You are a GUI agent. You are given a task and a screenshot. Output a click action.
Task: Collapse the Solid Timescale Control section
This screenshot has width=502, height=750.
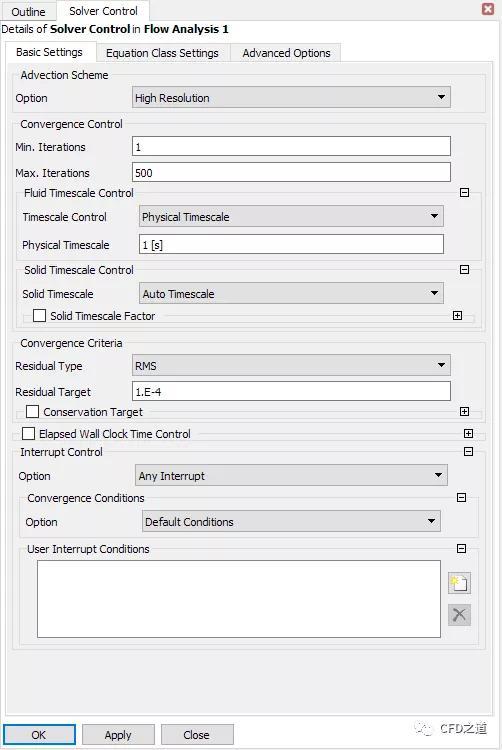pos(464,270)
